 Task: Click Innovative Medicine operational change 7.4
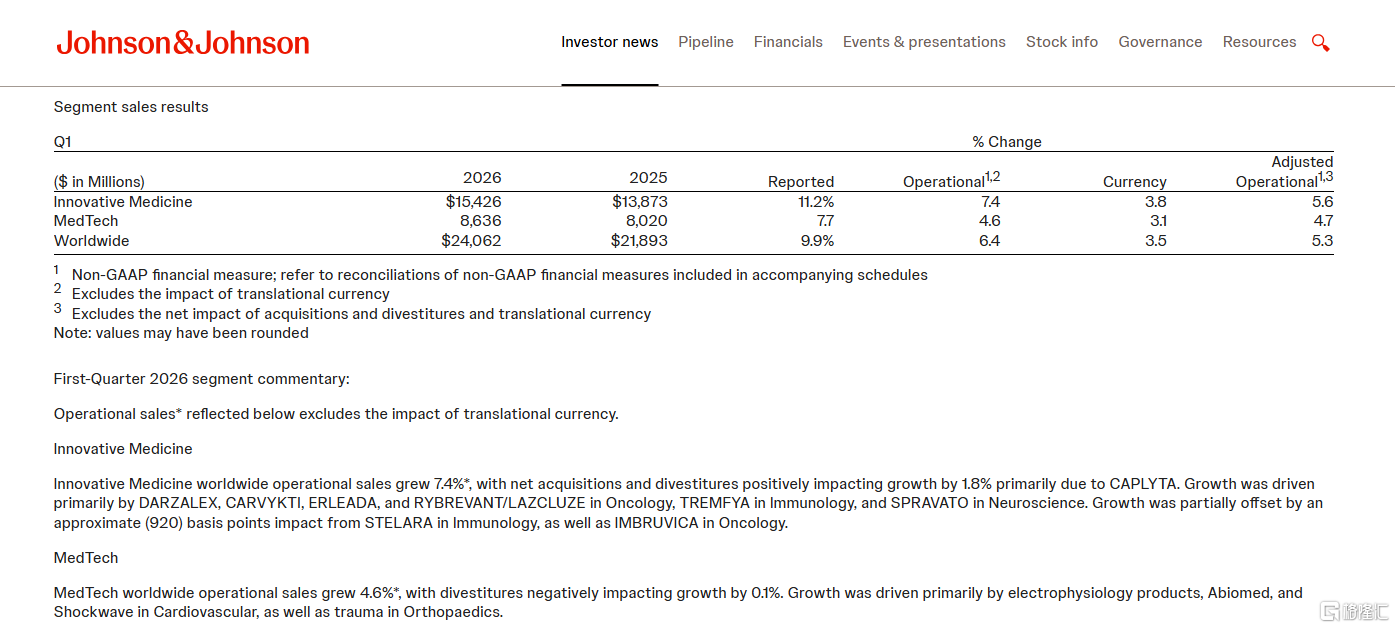pos(990,202)
